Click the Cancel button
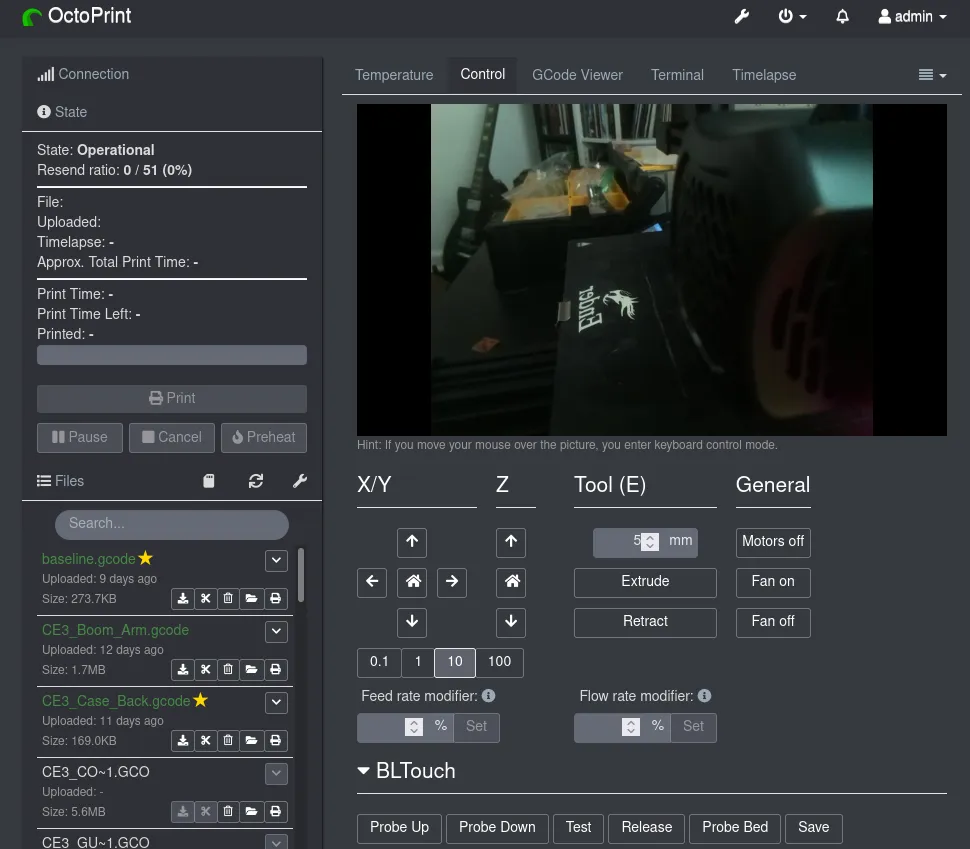The width and height of the screenshot is (970, 849). (171, 437)
